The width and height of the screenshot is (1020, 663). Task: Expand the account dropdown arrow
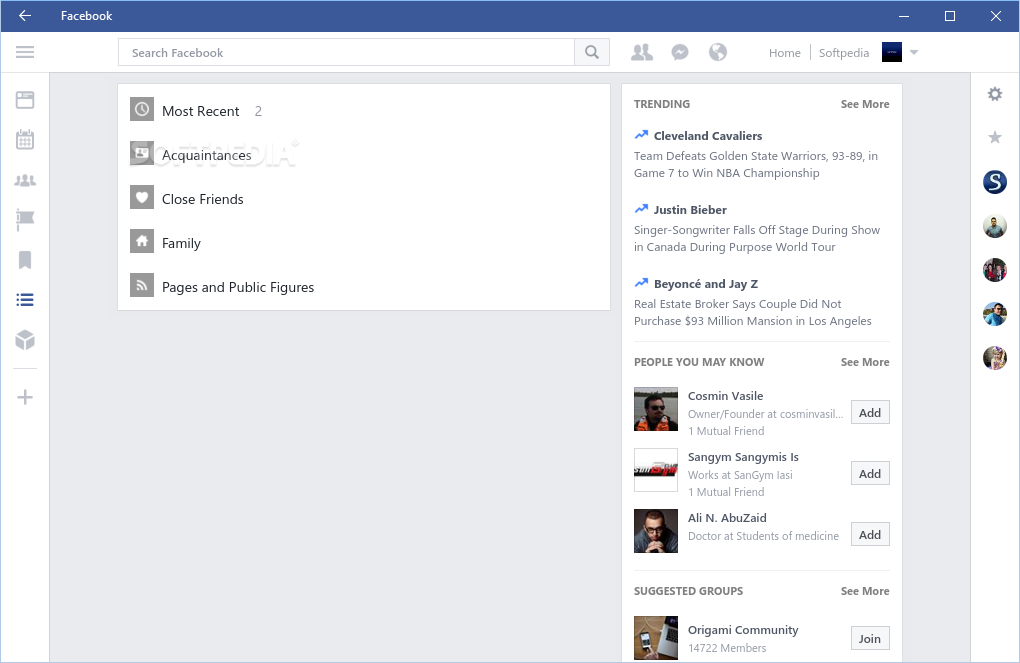click(914, 52)
